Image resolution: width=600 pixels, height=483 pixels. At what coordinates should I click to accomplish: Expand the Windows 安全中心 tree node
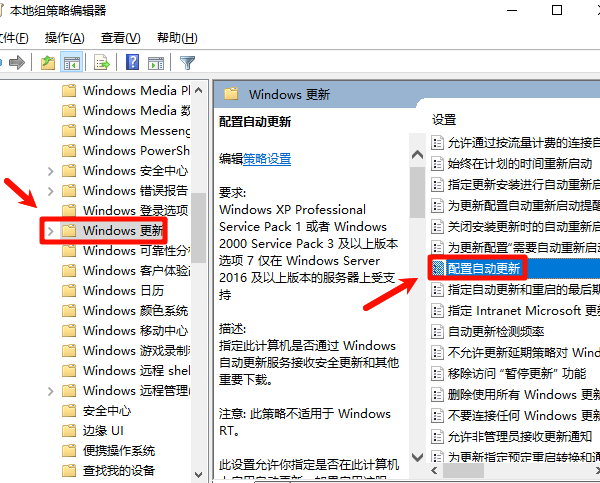[51, 171]
